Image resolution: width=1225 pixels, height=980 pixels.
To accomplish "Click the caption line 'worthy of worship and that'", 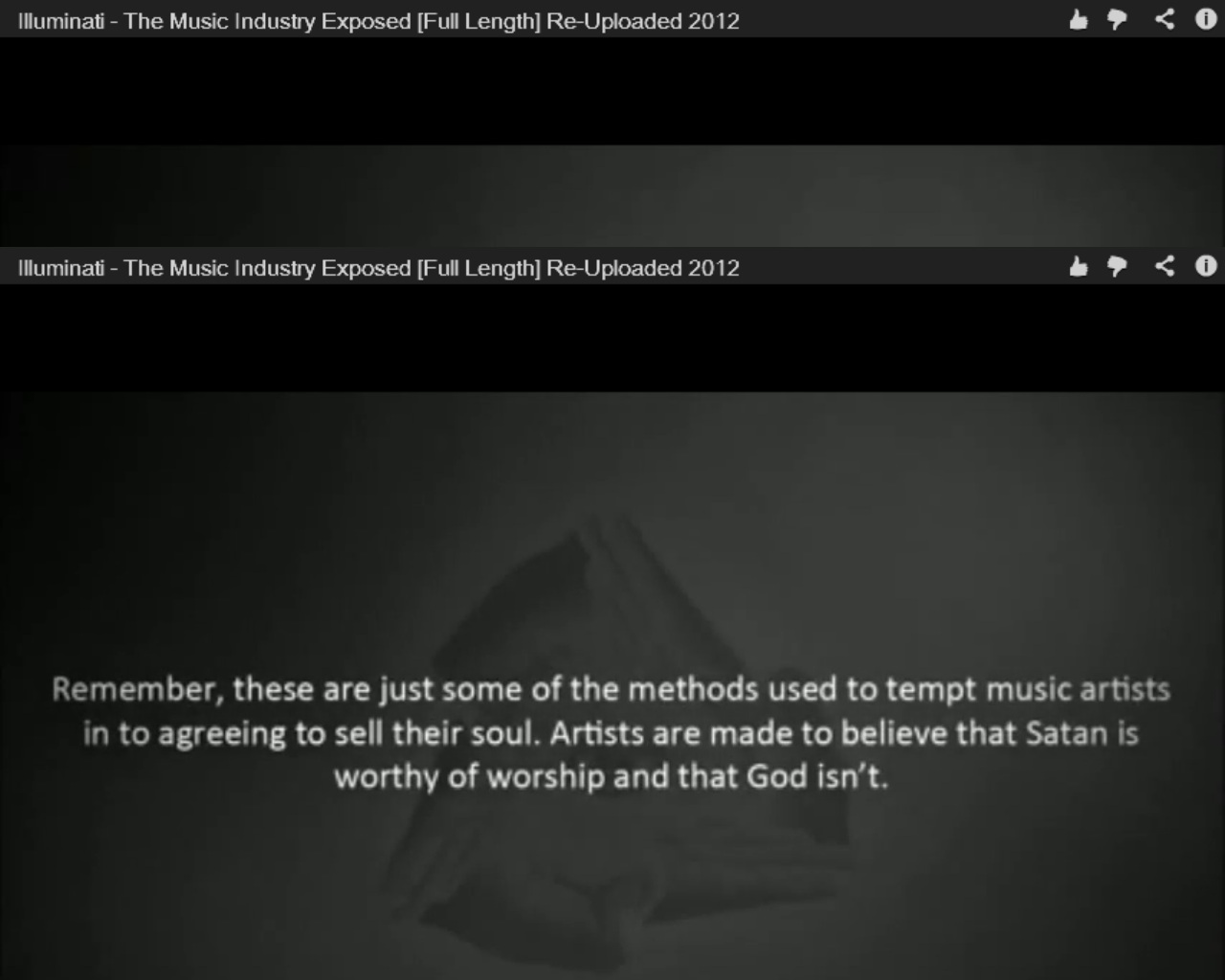I will click(x=611, y=776).
